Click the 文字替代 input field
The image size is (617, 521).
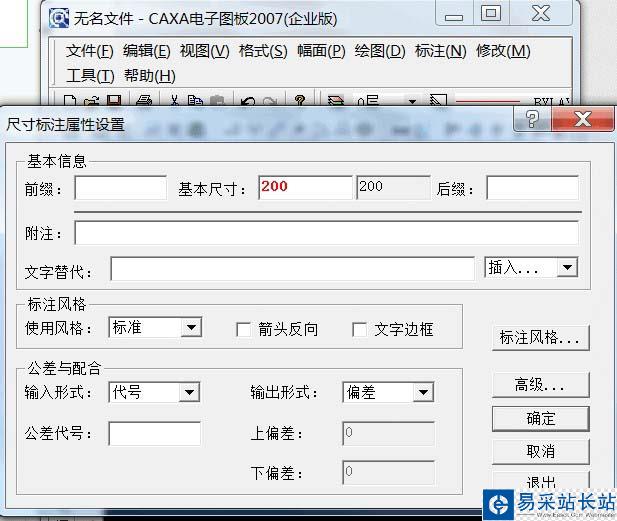[x=292, y=269]
